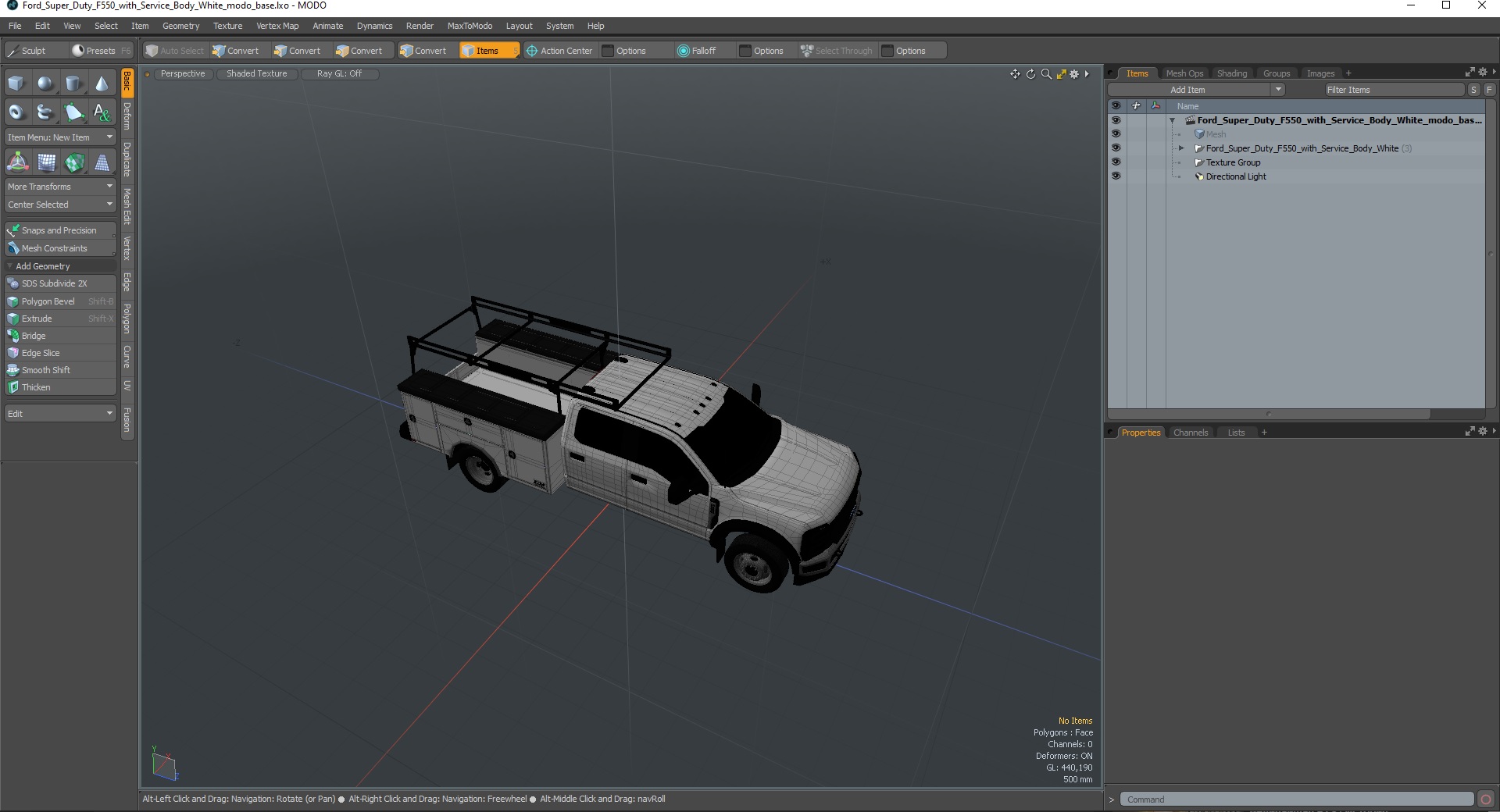
Task: Toggle visibility of the Mesh item
Action: 1116,134
